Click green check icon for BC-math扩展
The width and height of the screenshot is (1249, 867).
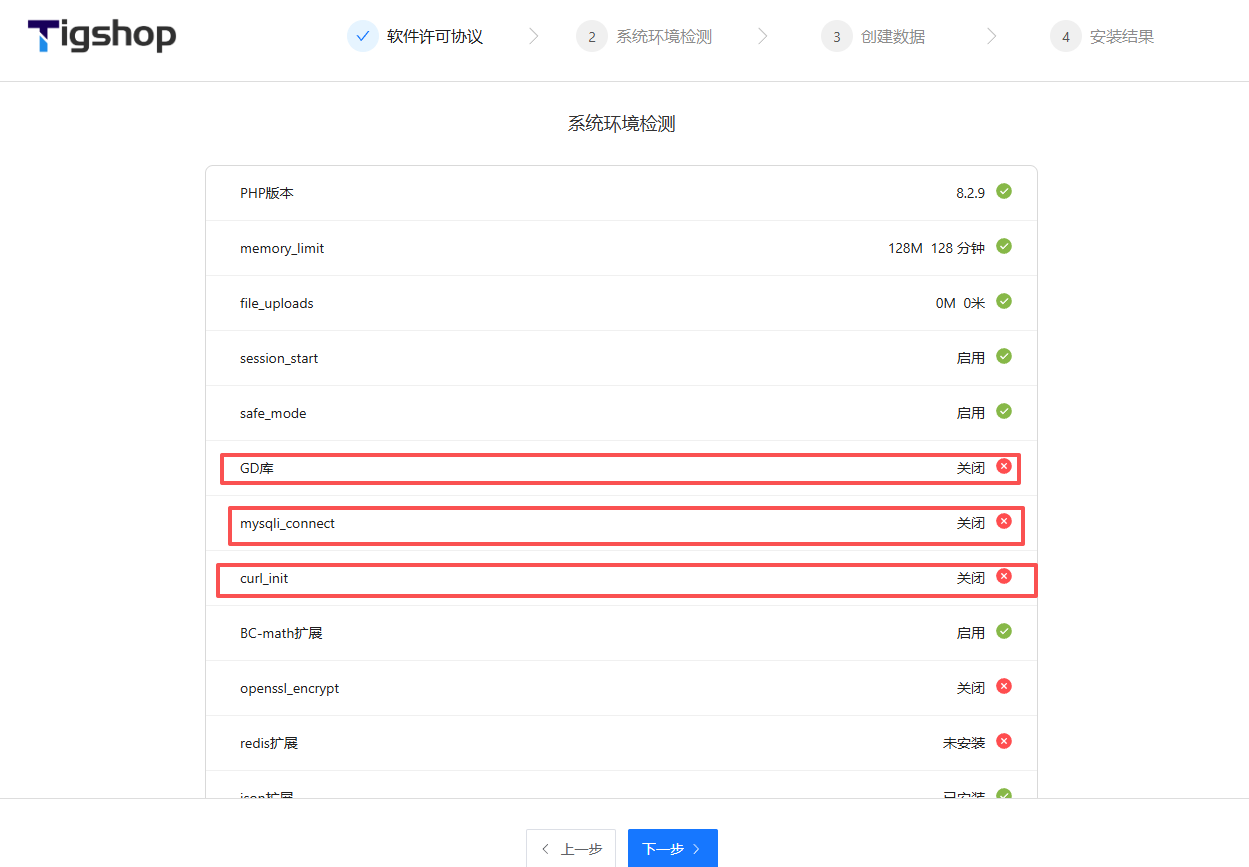point(1004,631)
